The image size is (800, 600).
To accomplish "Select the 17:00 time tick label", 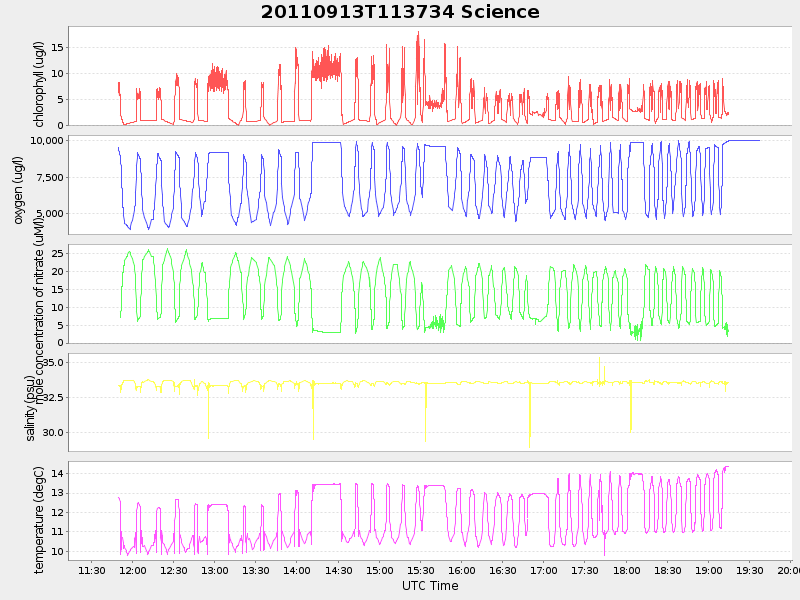I will click(x=544, y=571).
